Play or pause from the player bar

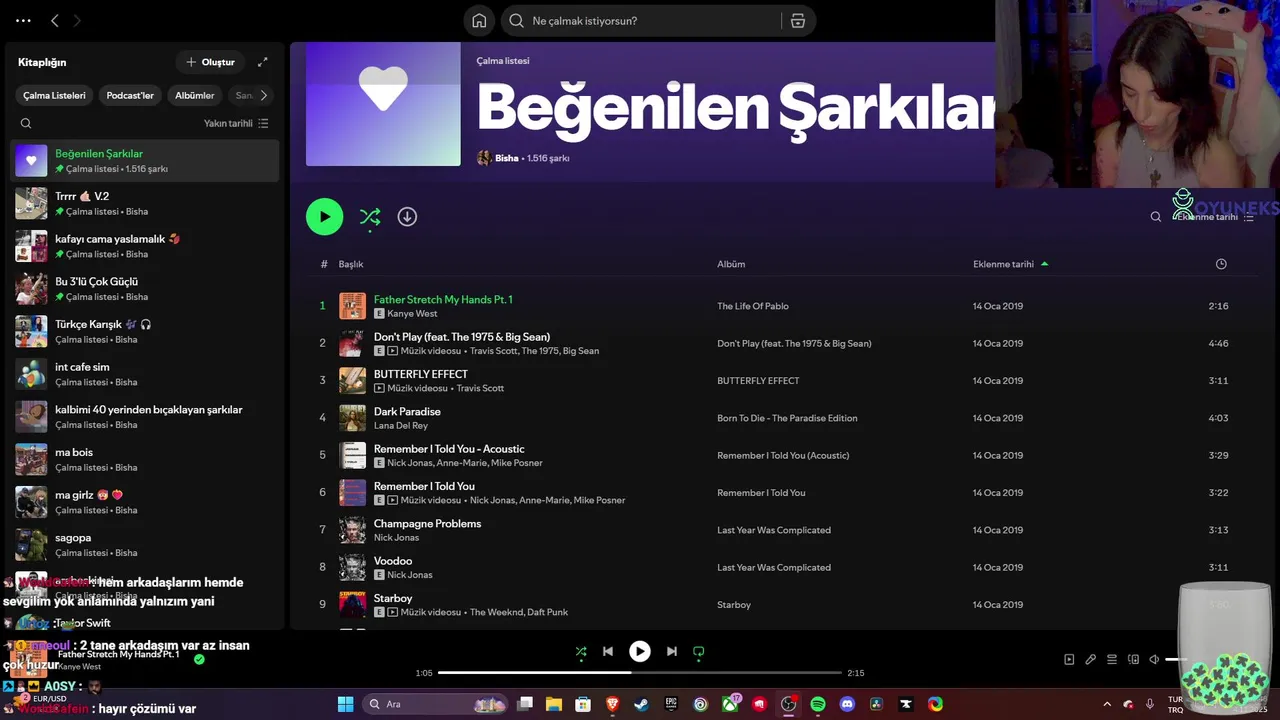click(x=640, y=652)
